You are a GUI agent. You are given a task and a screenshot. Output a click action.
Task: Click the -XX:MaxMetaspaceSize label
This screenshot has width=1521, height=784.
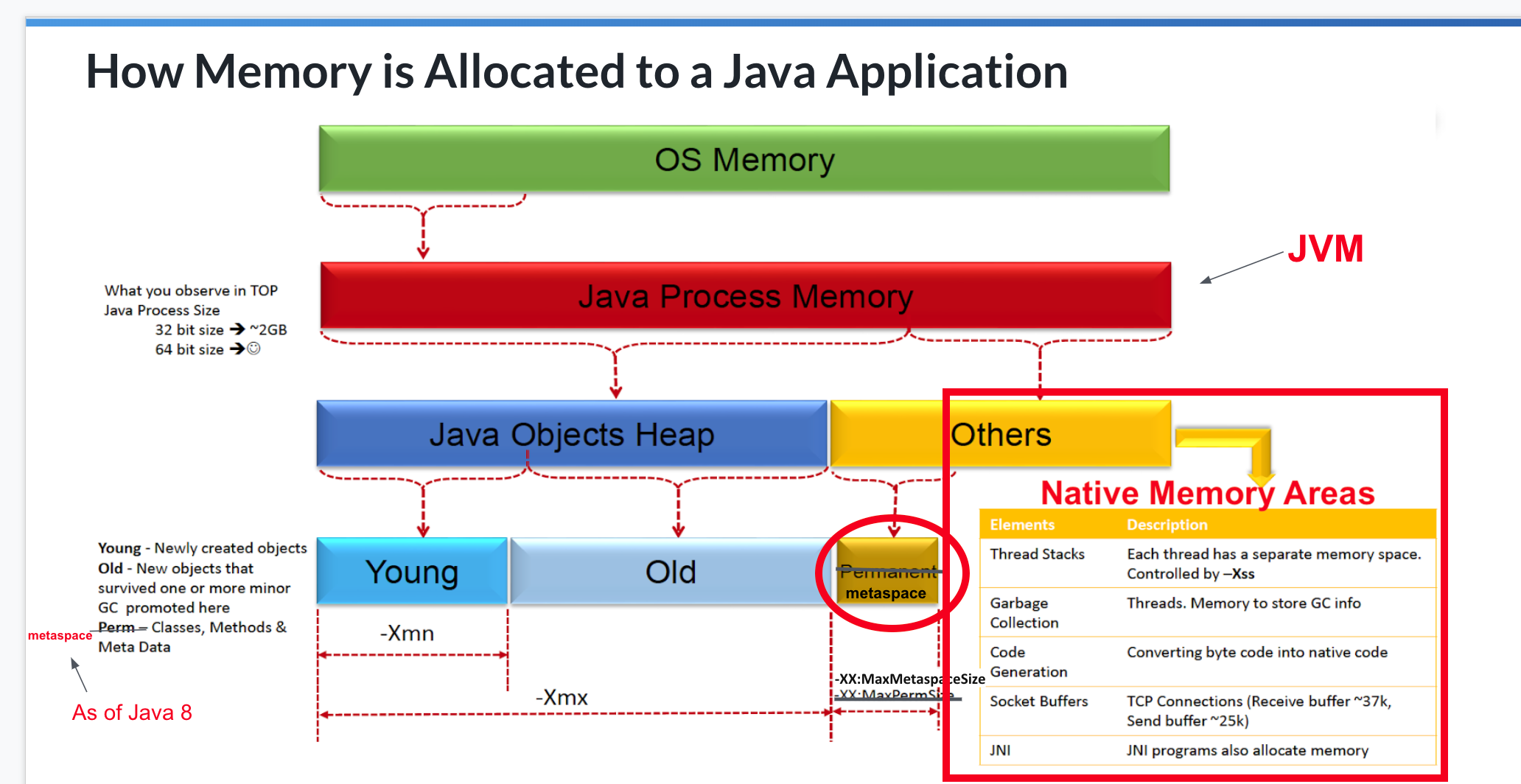pos(909,679)
